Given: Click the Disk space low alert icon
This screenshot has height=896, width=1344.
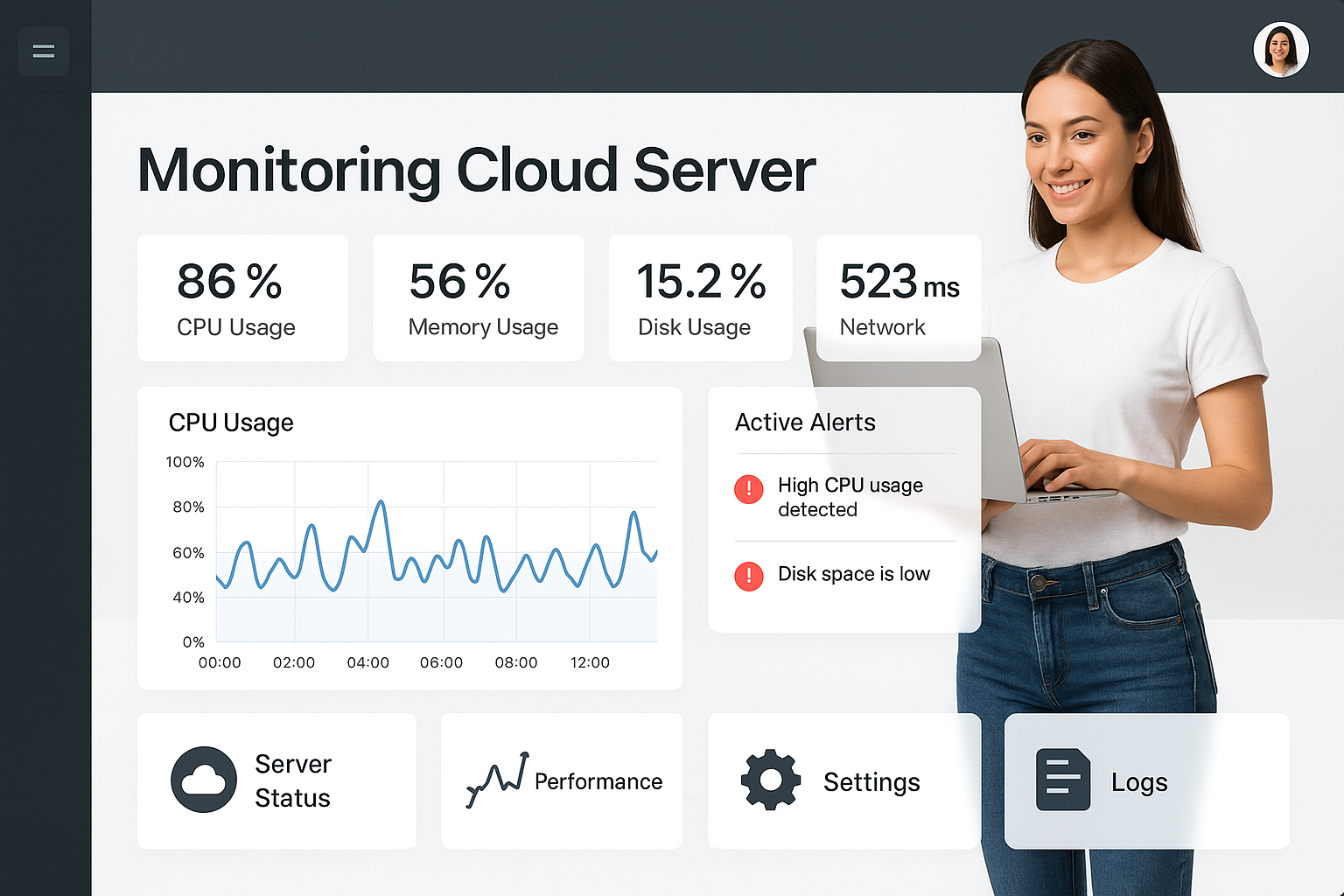Looking at the screenshot, I should (749, 576).
